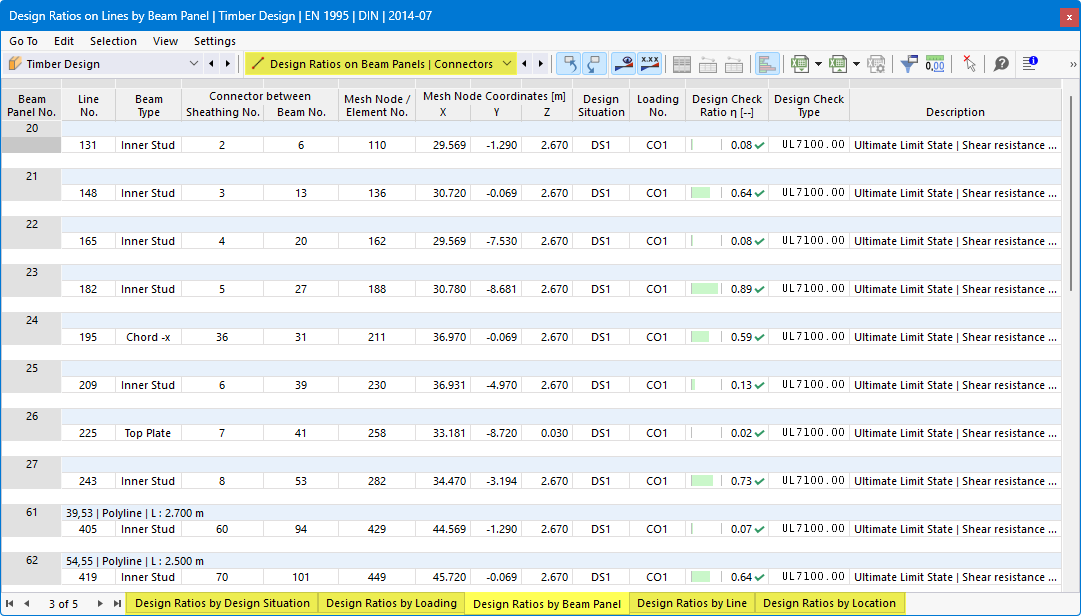This screenshot has width=1081, height=616.
Task: Jump to first table page
Action: point(10,604)
